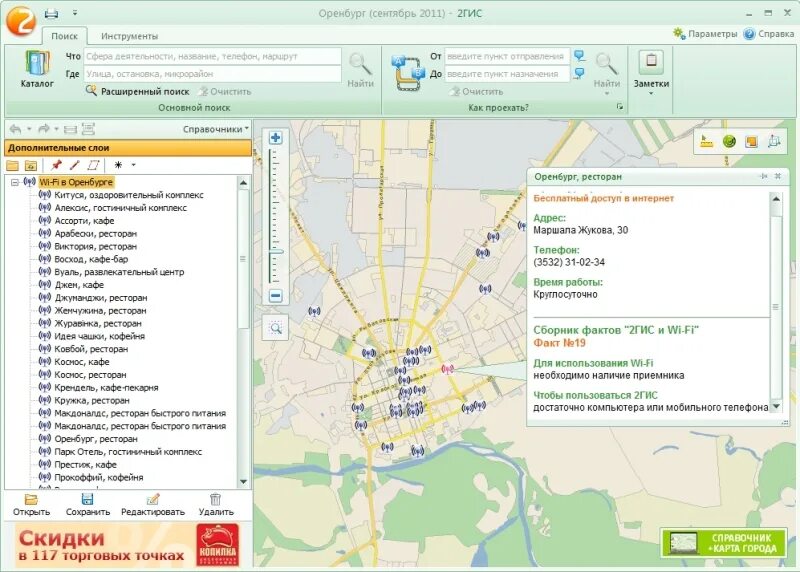Click Справочник + карта города banner

coord(723,543)
